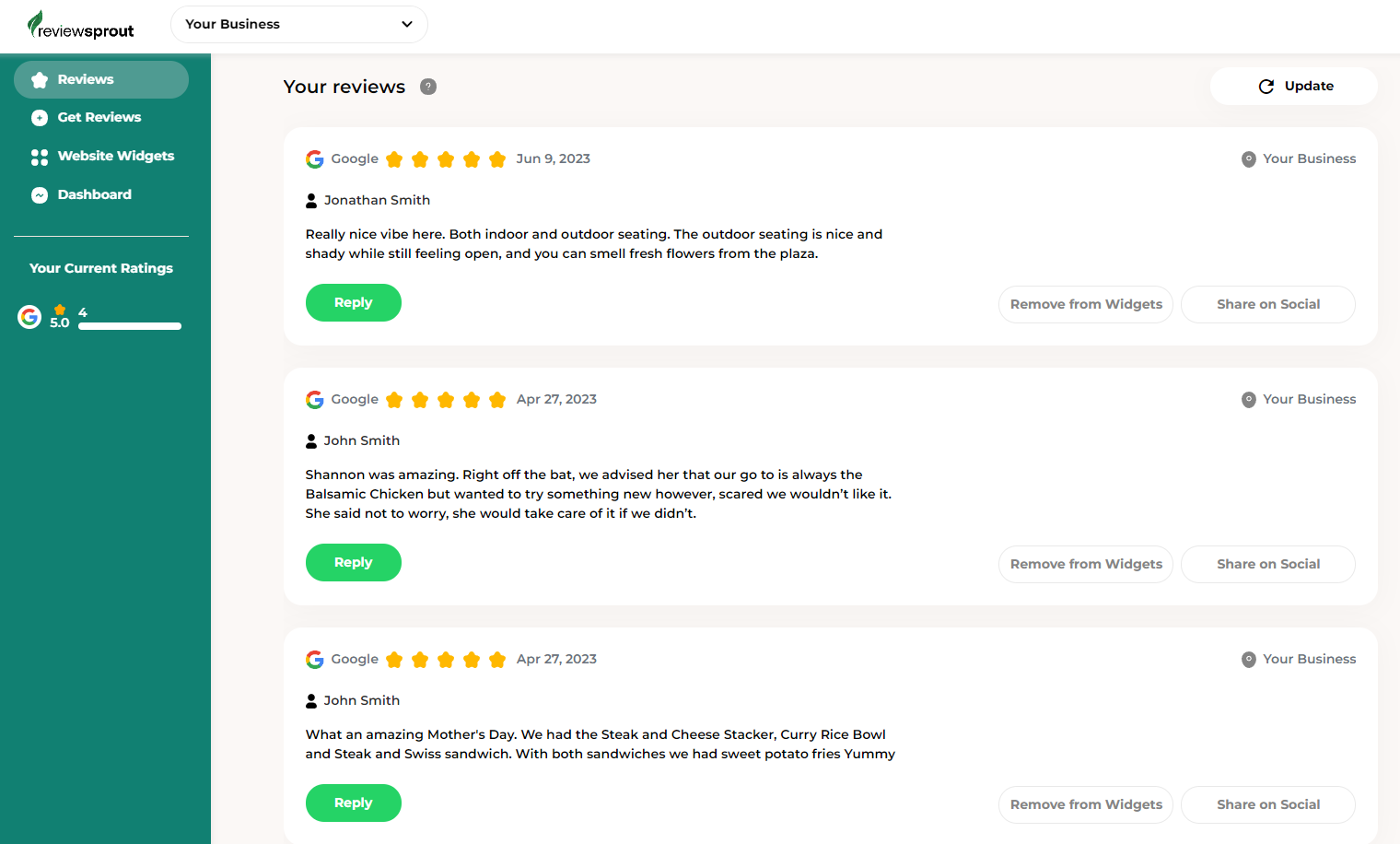Click the location pin on first review

(x=1249, y=159)
